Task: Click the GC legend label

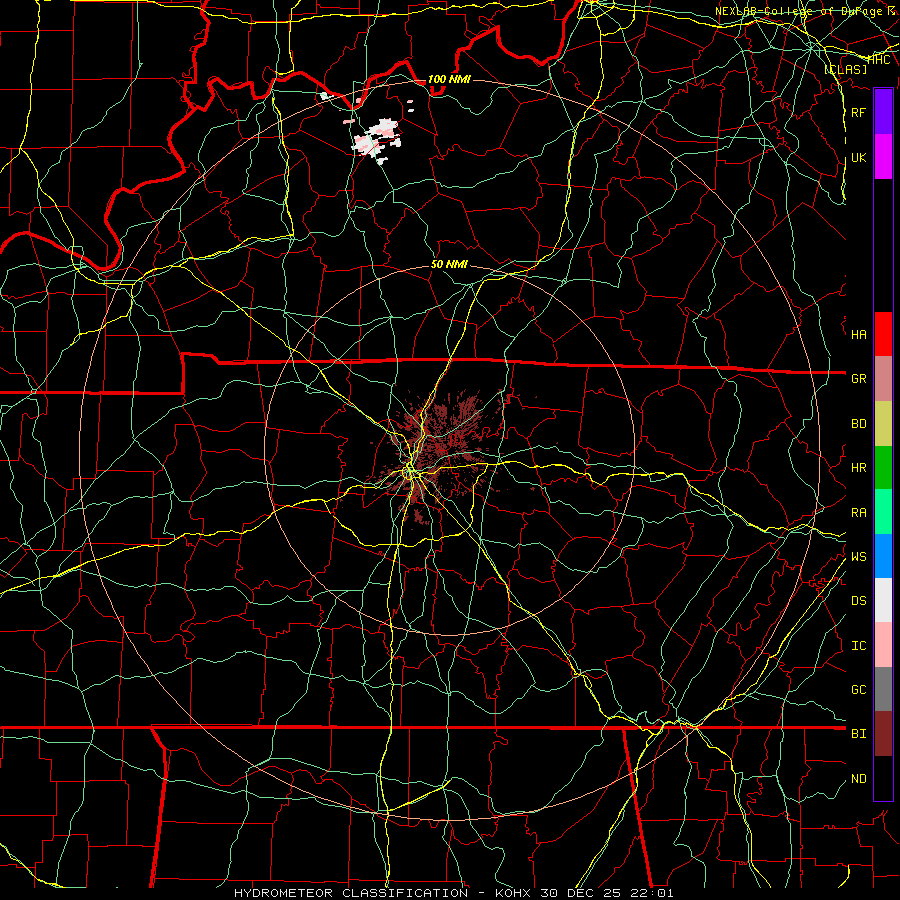Action: (859, 689)
